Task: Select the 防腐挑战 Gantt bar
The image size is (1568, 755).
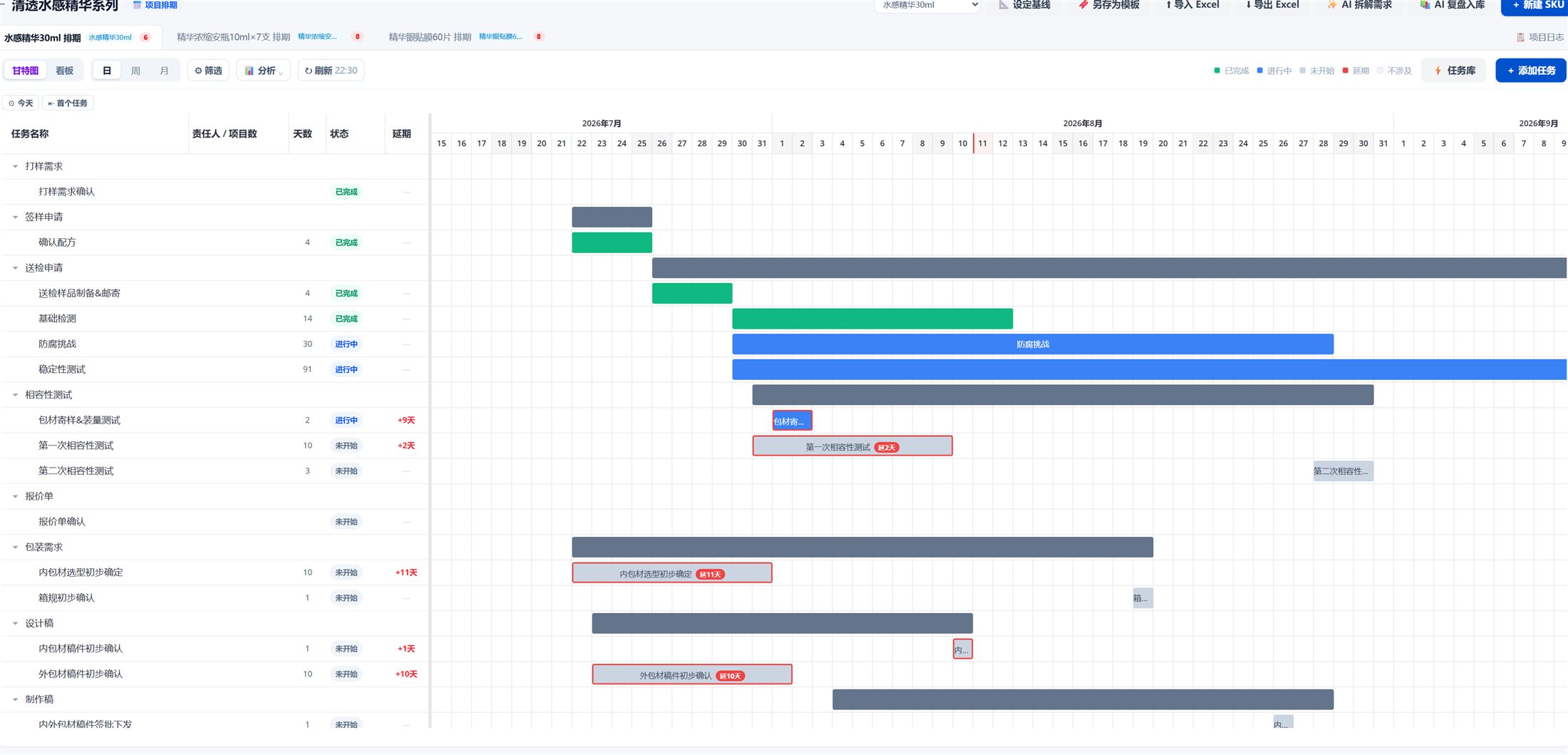Action: (x=1033, y=344)
